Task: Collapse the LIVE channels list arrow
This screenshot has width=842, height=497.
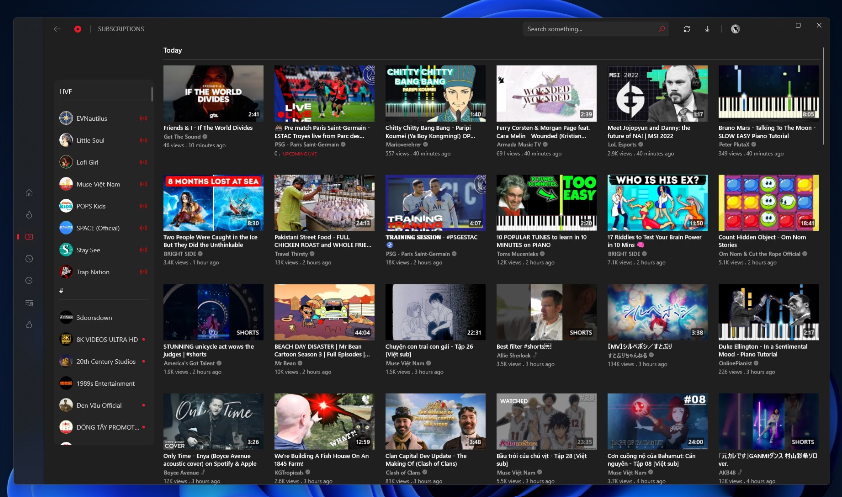Action: click(61, 290)
